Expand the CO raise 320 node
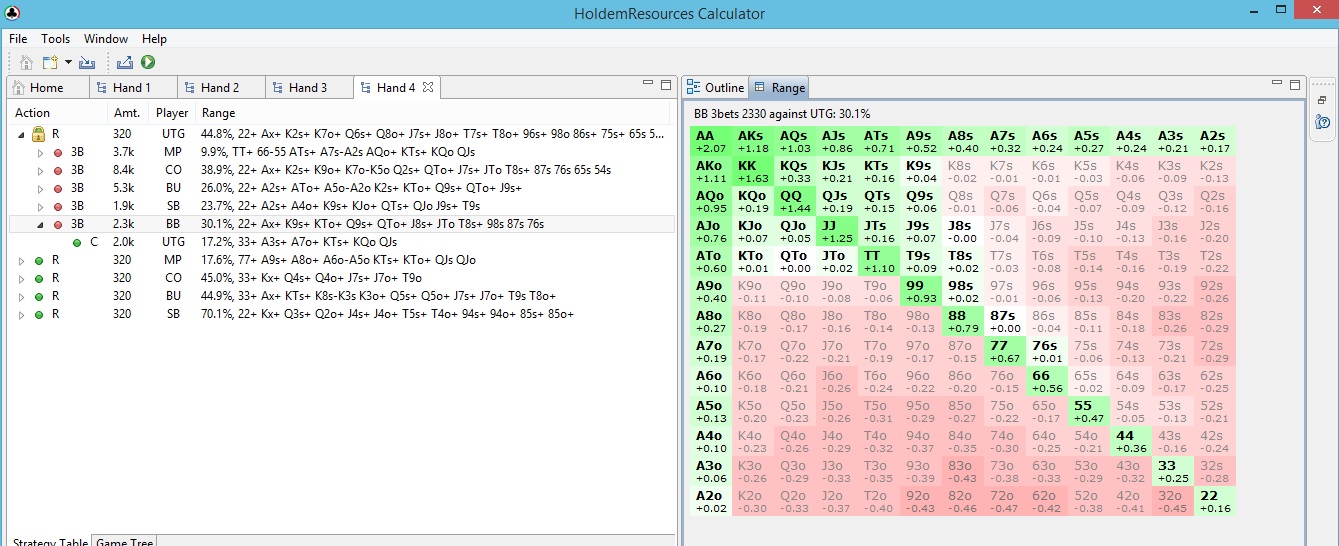This screenshot has width=1339, height=546. (x=22, y=278)
